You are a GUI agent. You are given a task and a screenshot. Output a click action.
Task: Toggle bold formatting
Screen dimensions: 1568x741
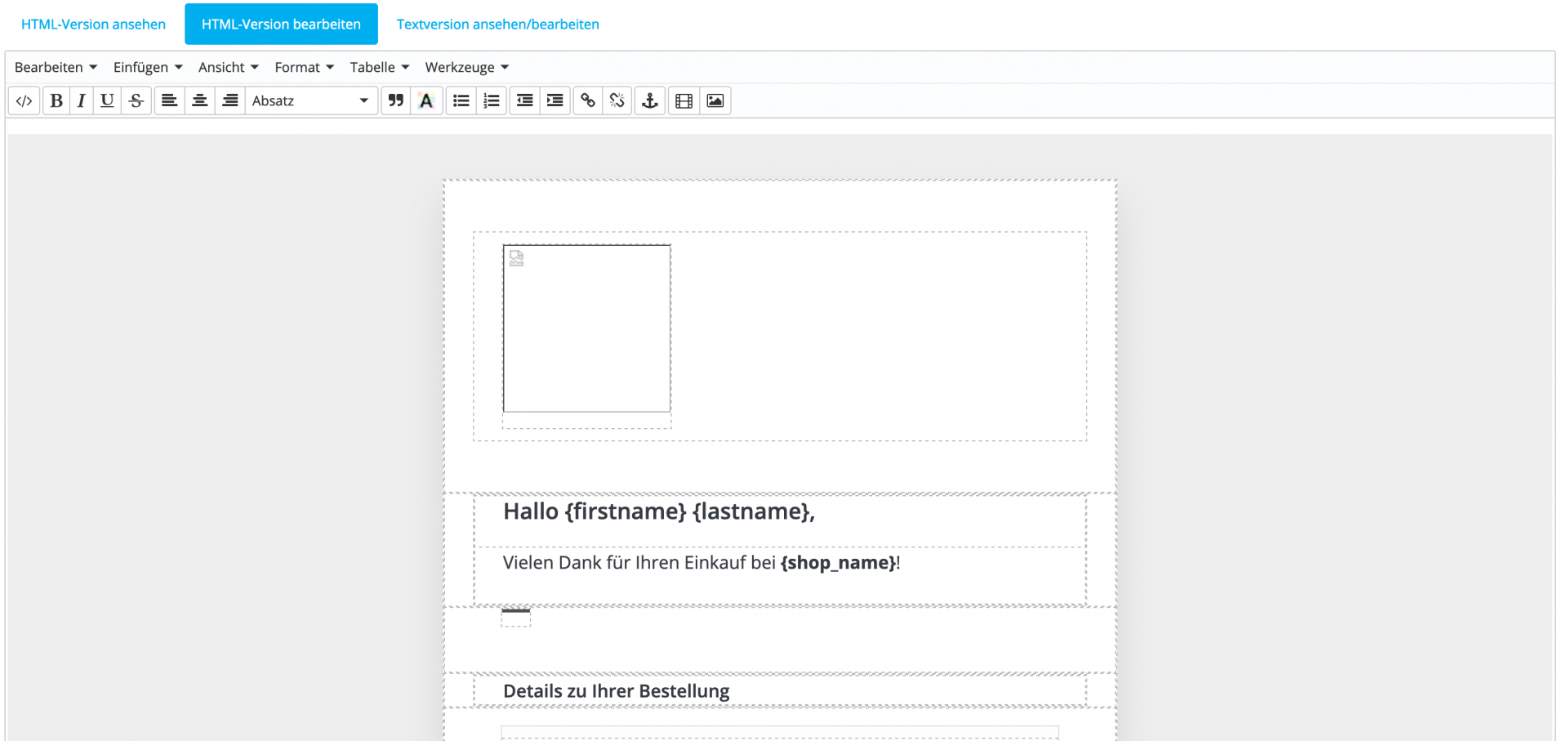56,100
